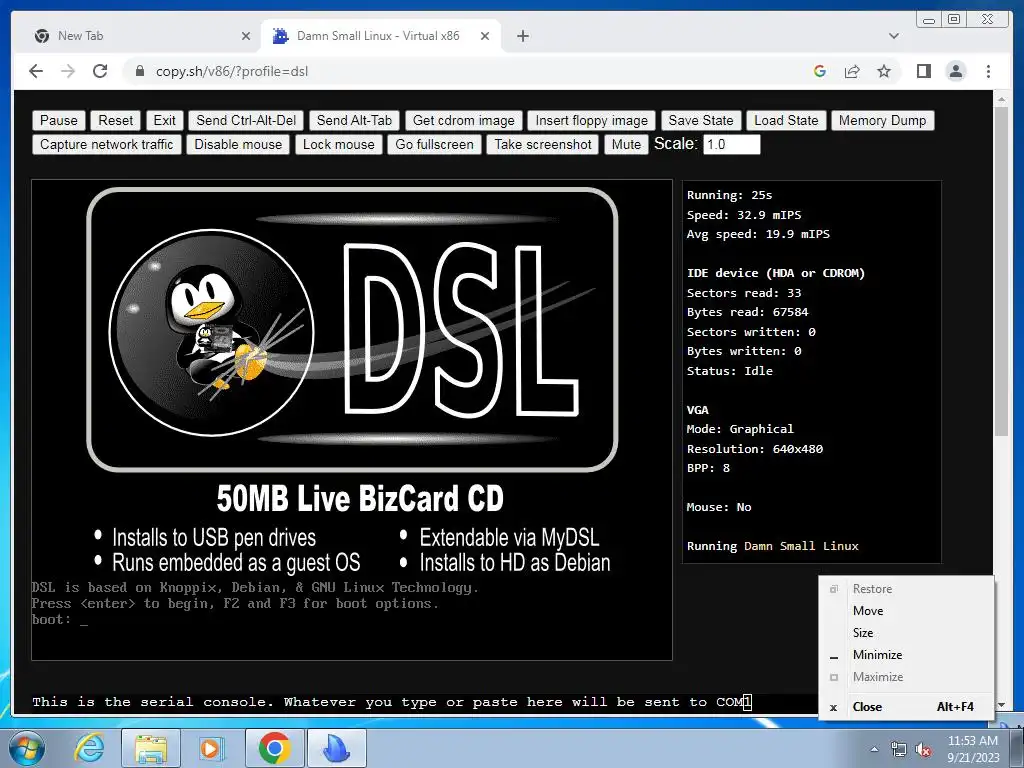Open File Explorer from taskbar

click(150, 748)
